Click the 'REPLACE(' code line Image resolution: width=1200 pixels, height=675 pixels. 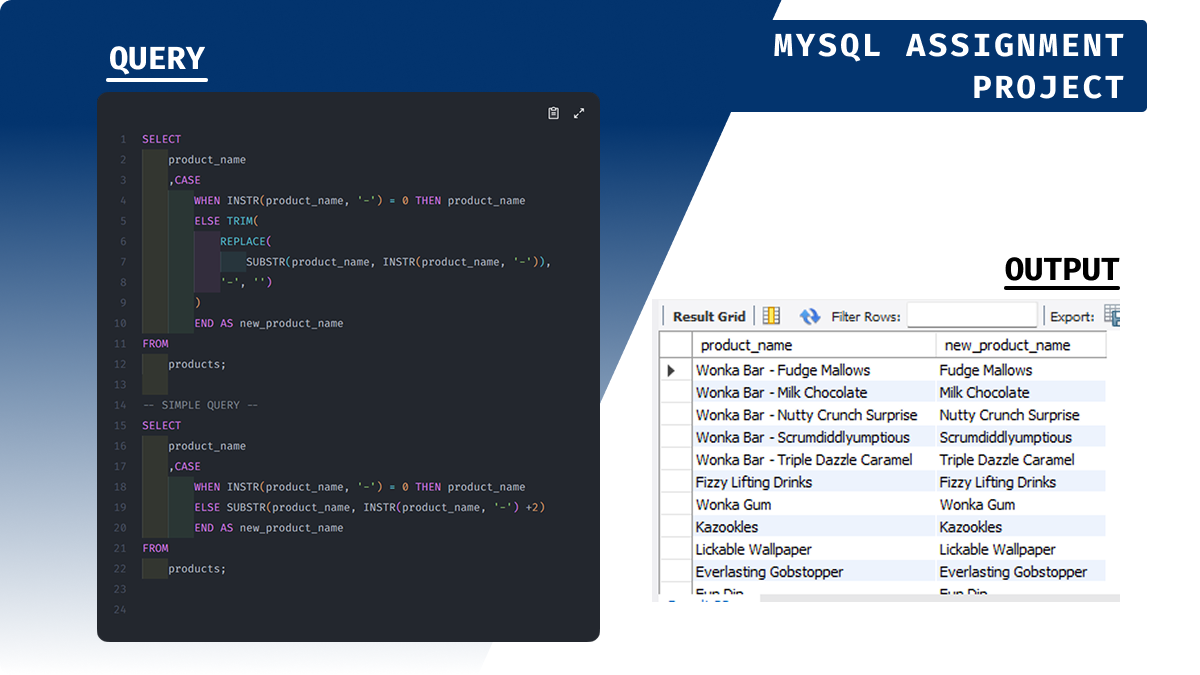[x=246, y=241]
